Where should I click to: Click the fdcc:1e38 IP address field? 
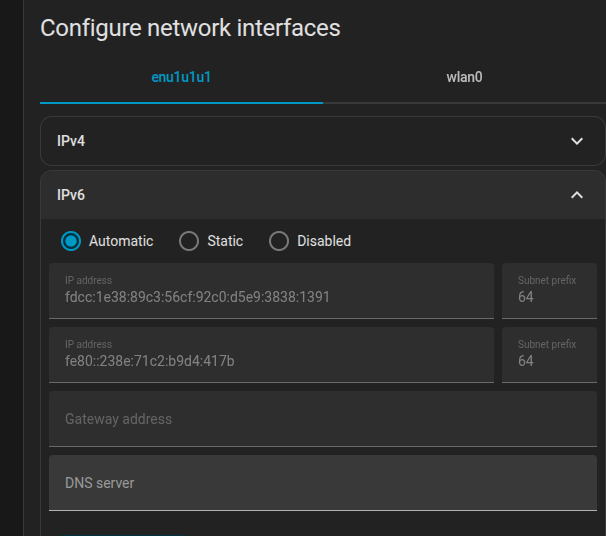(271, 291)
